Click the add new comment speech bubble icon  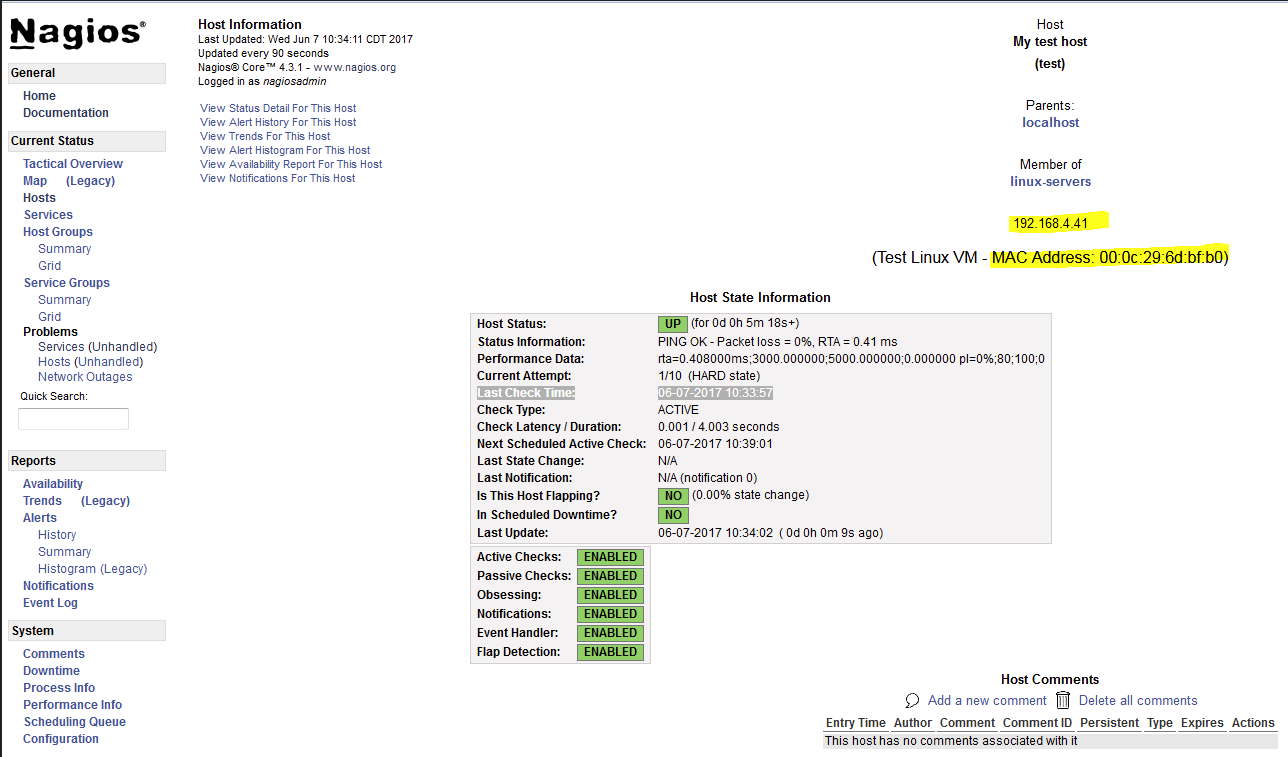pos(912,700)
